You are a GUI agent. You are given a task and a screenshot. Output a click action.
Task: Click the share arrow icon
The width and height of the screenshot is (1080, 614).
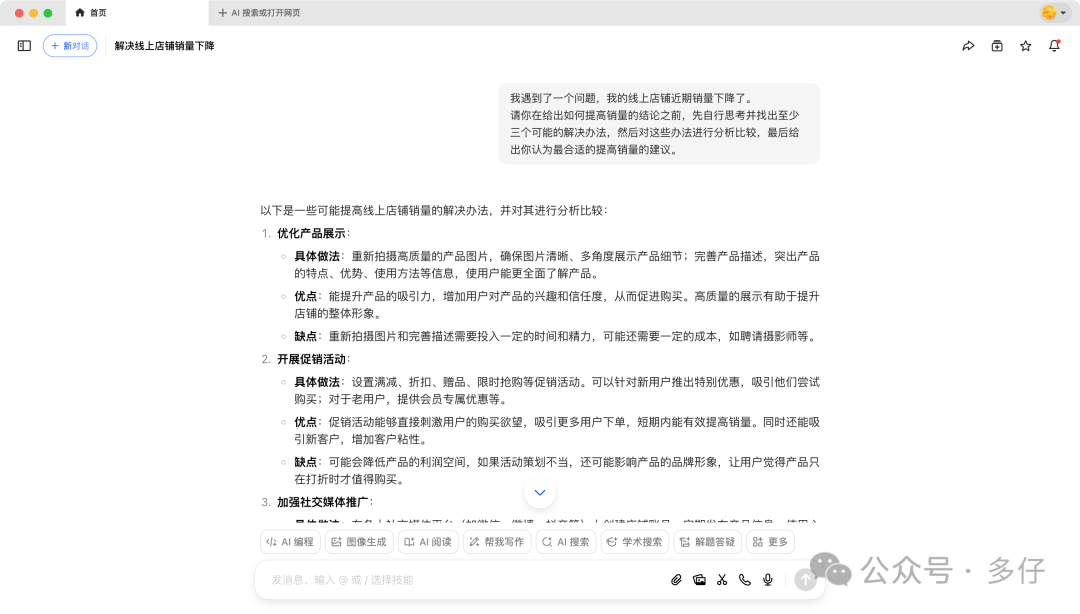click(x=968, y=45)
